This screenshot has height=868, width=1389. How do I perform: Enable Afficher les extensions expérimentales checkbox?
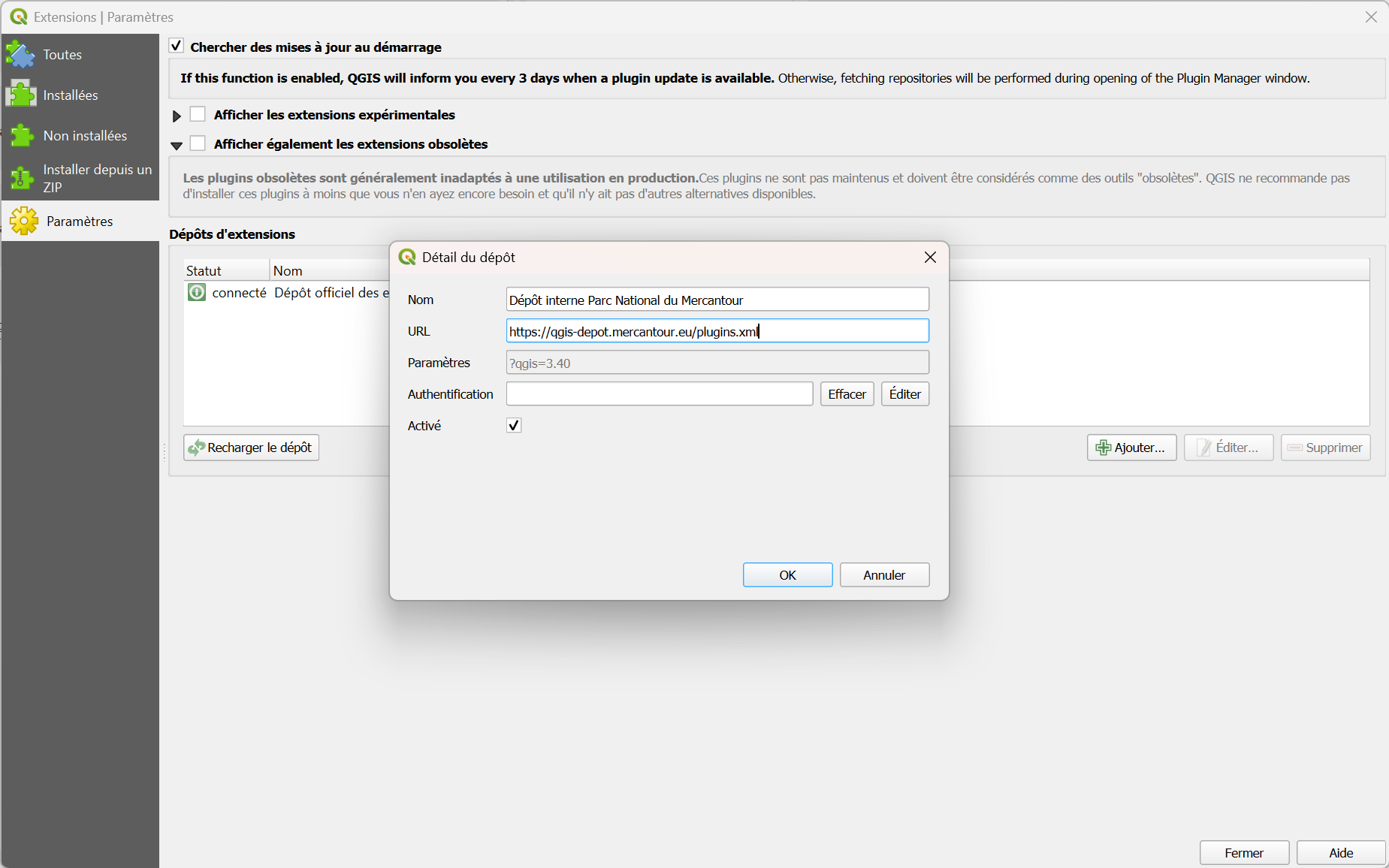click(x=198, y=114)
